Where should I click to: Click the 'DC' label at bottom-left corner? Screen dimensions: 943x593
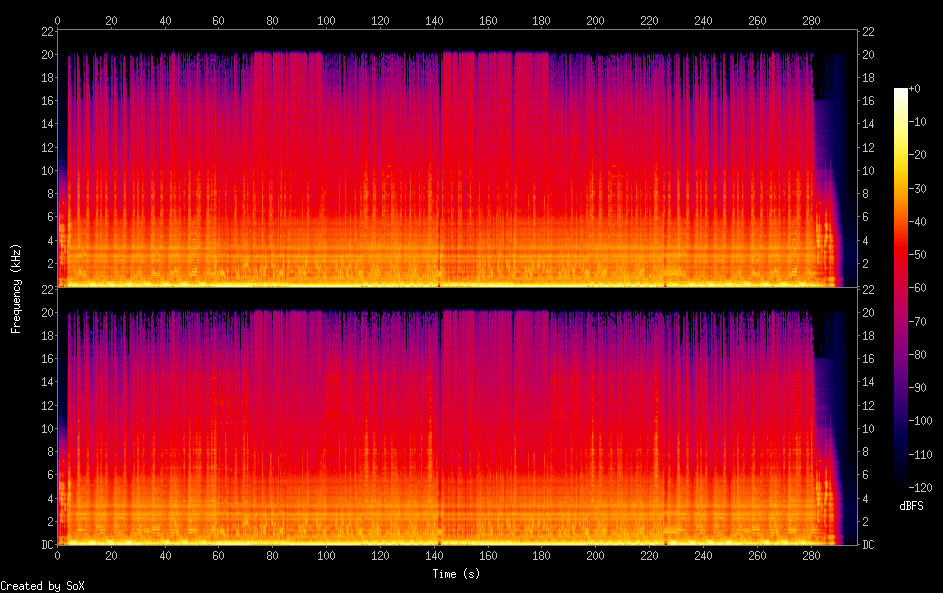tap(45, 545)
